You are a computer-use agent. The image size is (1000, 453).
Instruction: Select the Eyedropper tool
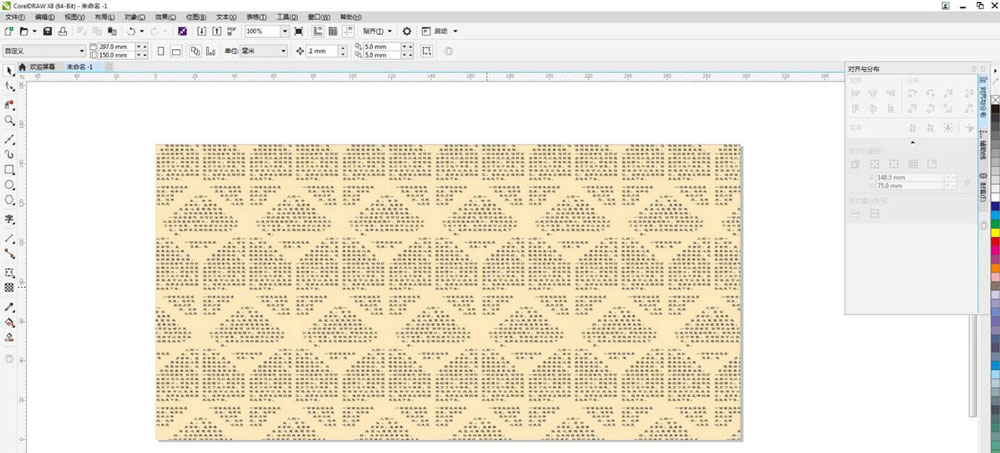point(9,306)
